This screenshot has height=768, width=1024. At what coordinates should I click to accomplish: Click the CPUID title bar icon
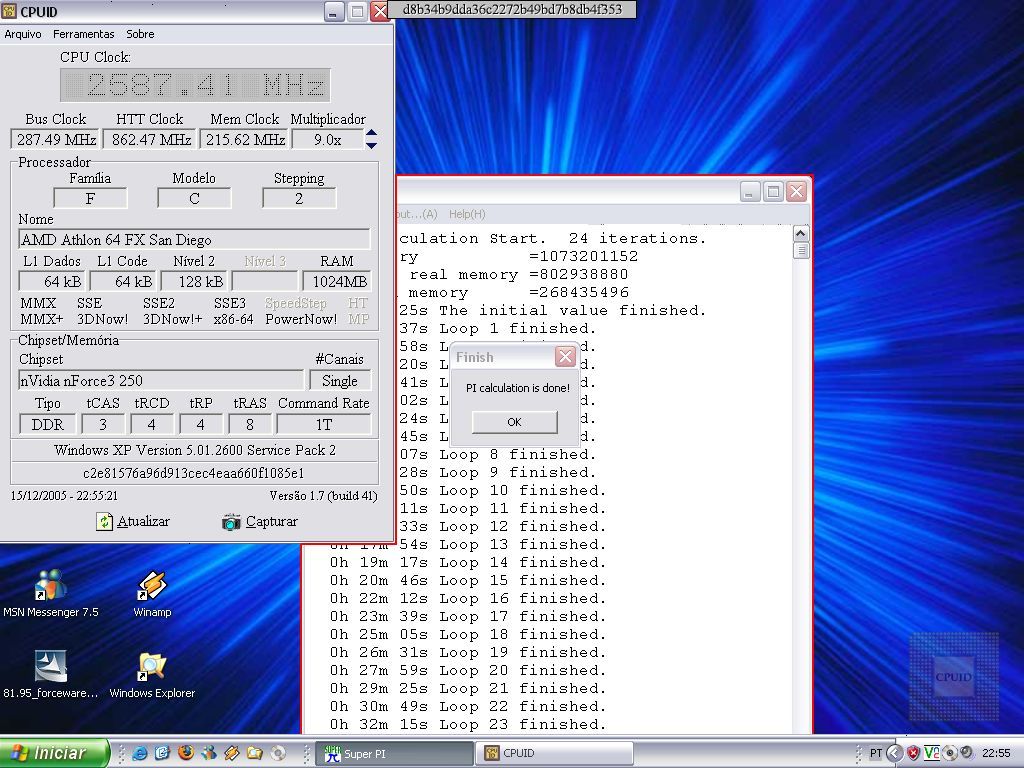point(8,11)
